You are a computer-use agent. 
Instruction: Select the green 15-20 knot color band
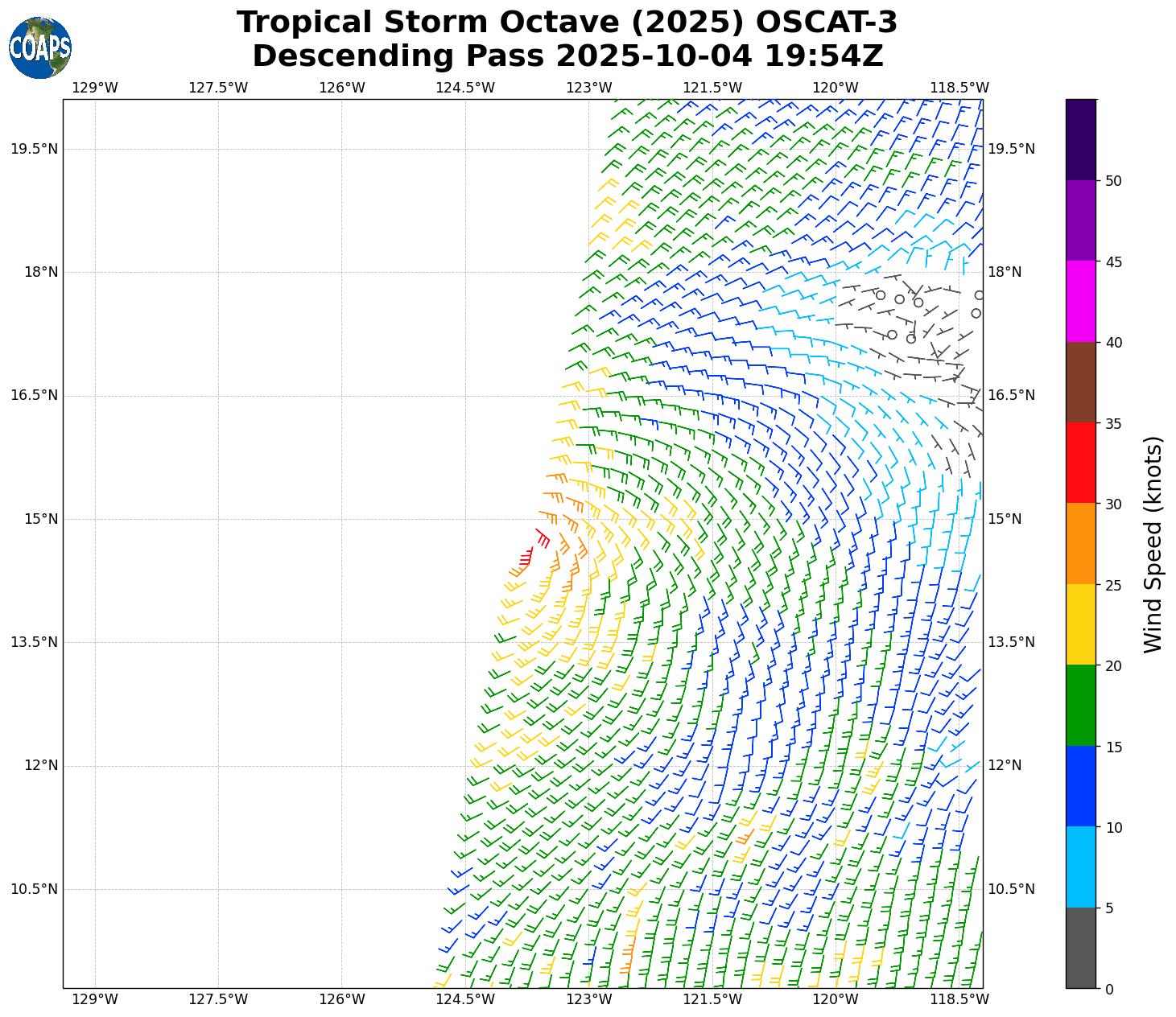click(x=1080, y=705)
